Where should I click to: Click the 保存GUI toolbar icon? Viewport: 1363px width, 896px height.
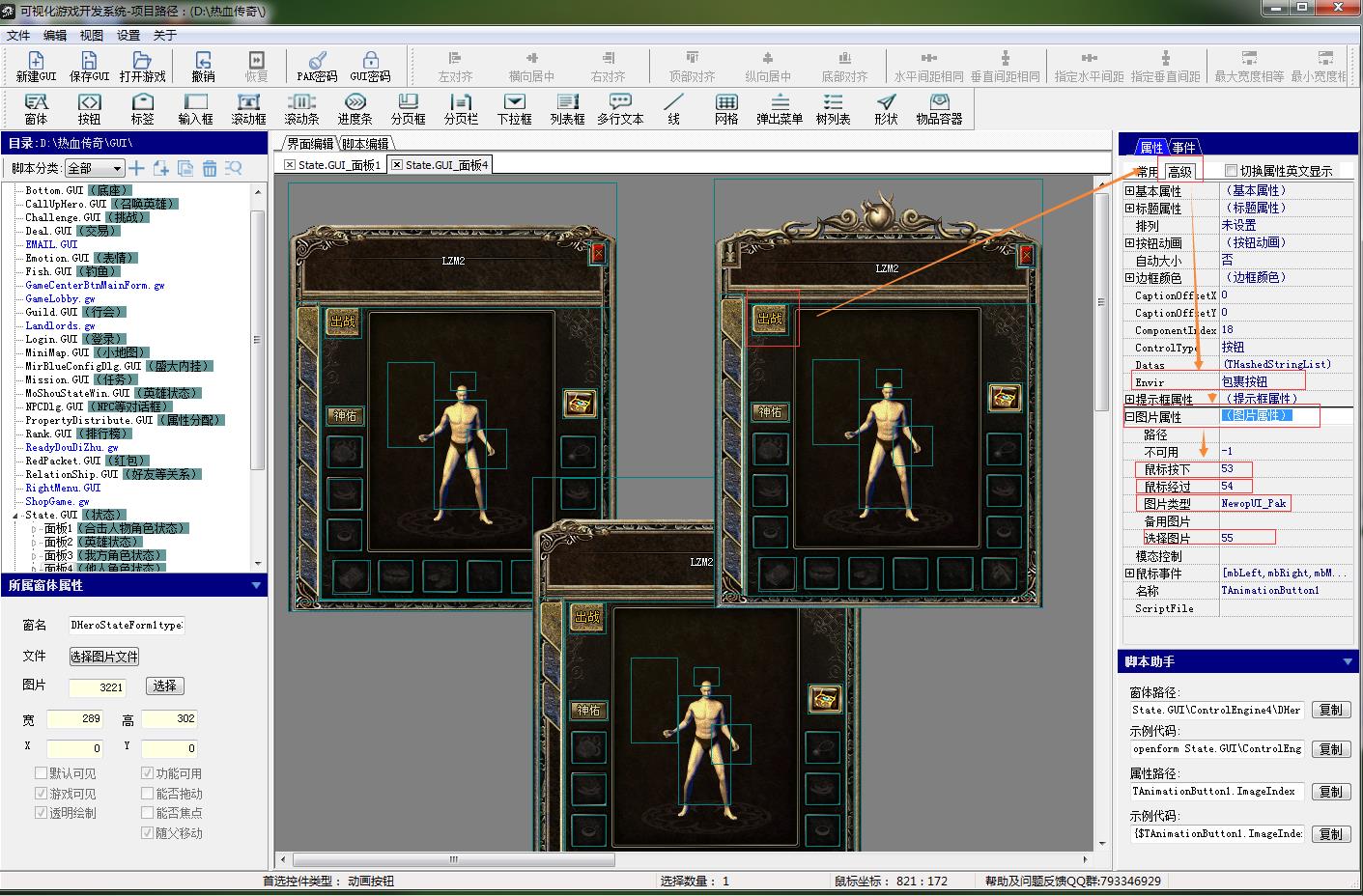(x=89, y=67)
